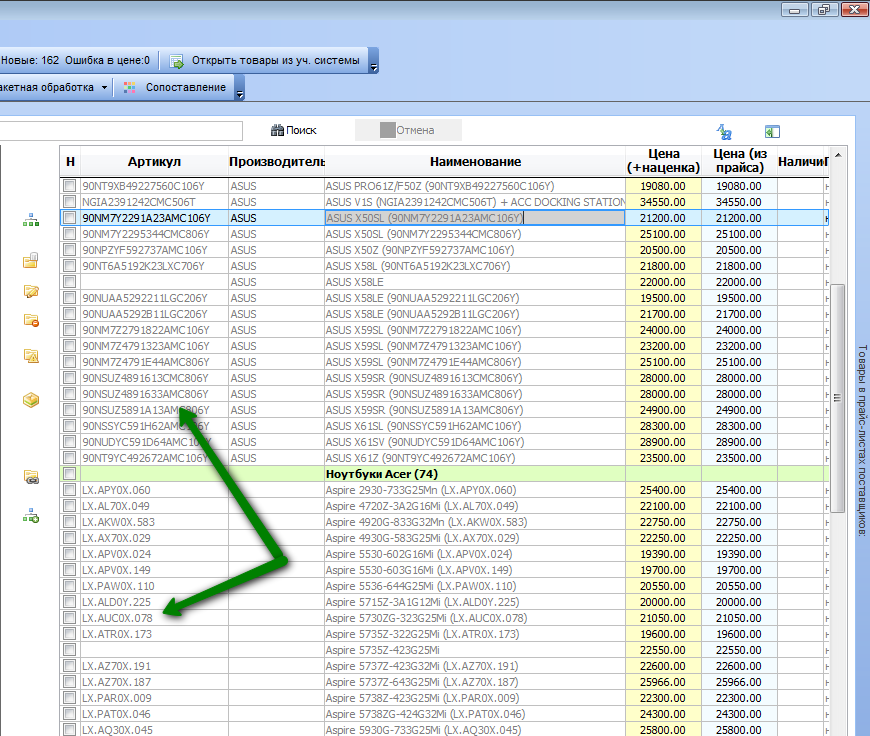Image resolution: width=870 pixels, height=736 pixels.
Task: Click the category tree structure icon in sidebar
Action: click(31, 220)
